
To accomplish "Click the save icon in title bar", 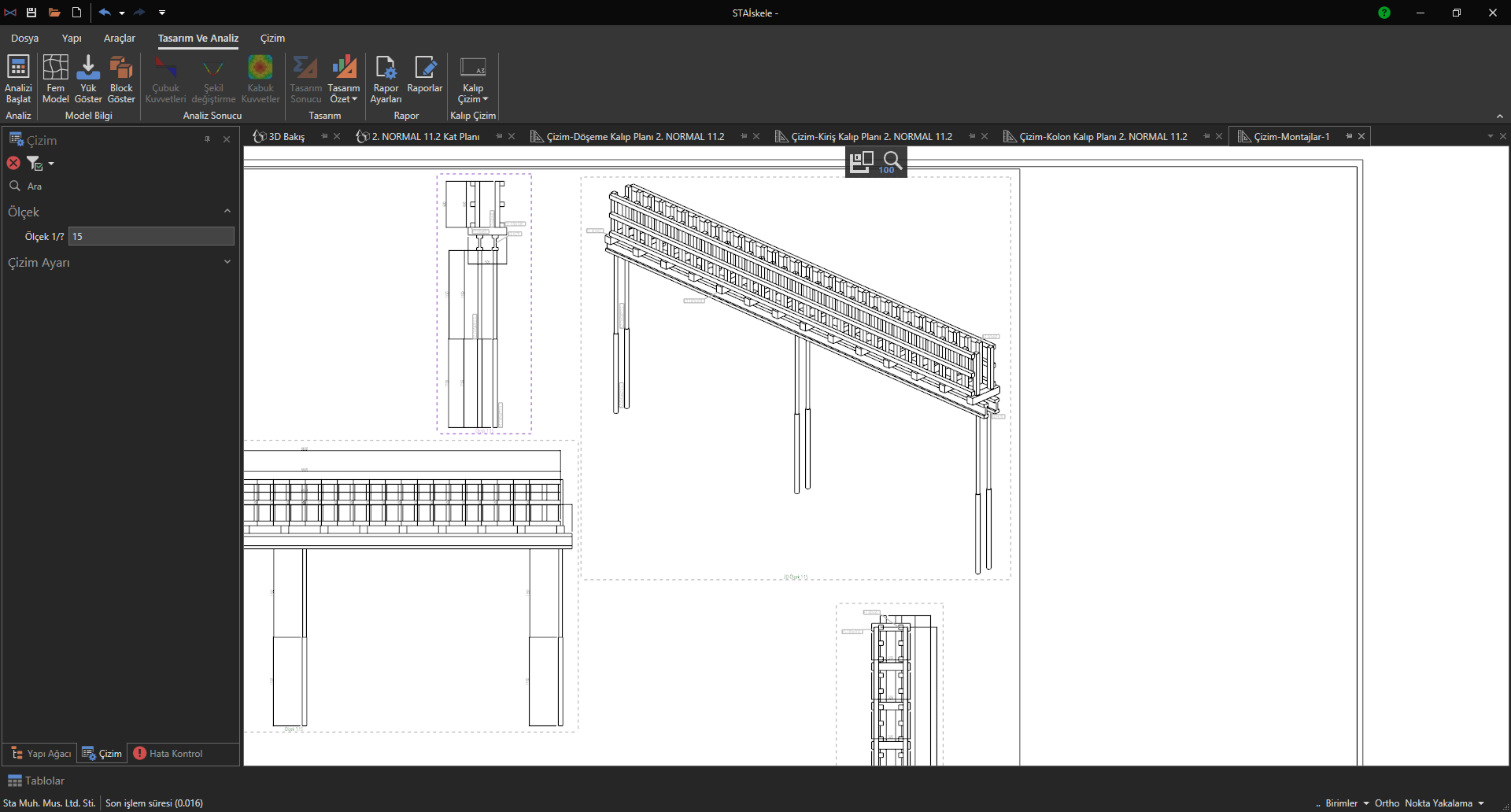I will coord(31,13).
